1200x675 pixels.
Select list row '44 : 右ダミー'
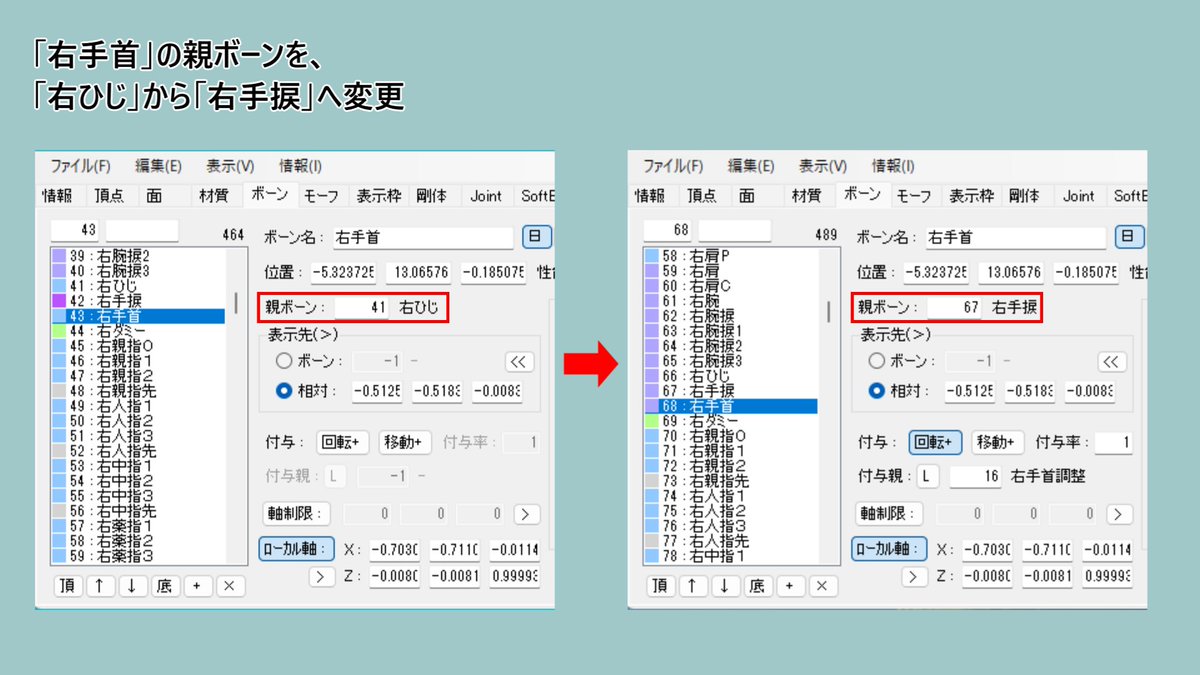138,331
